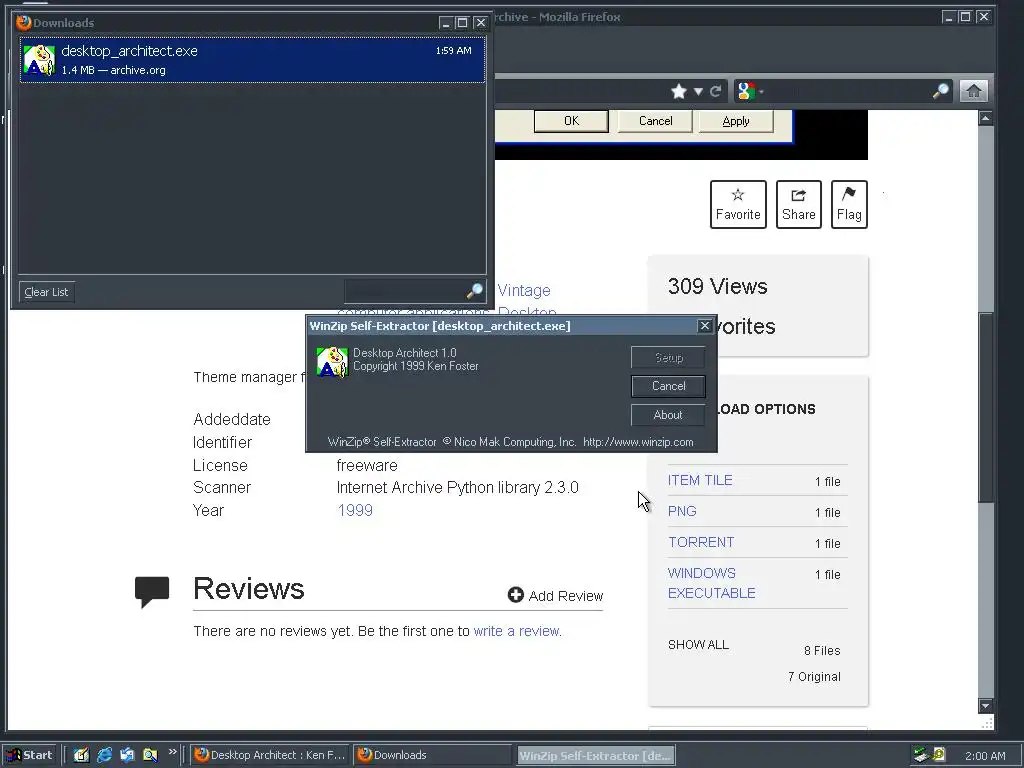Screen dimensions: 1024x768
Task: Click the Reviews speech bubble icon
Action: [x=152, y=592]
